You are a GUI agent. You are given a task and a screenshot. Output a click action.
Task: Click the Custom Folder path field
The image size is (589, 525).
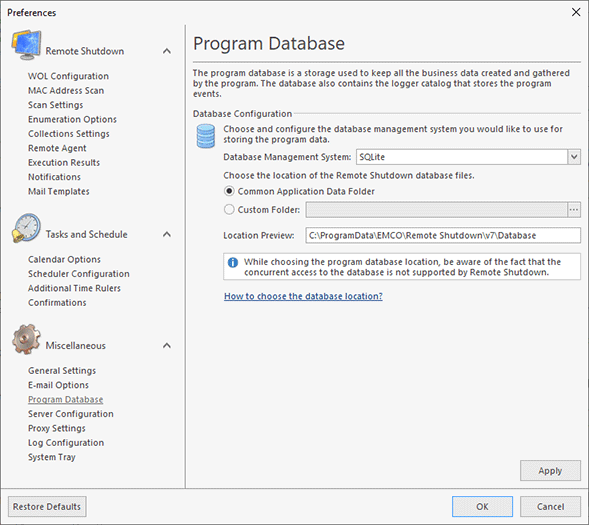click(x=436, y=210)
